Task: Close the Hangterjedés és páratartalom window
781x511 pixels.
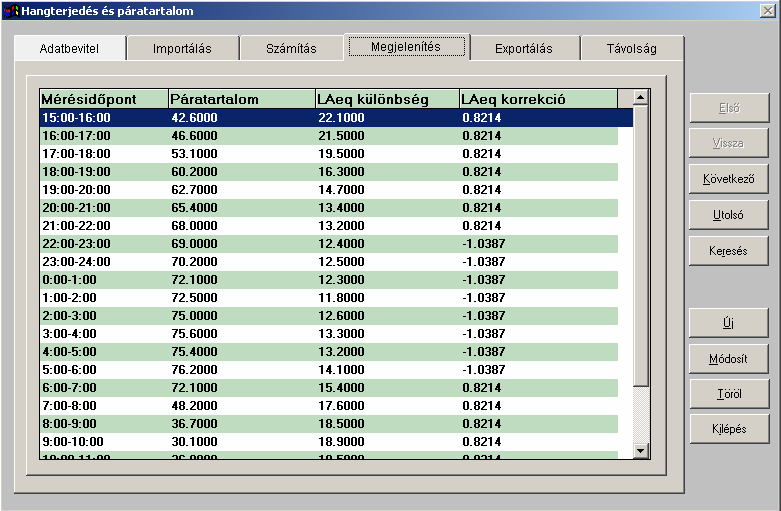Action: tap(767, 10)
